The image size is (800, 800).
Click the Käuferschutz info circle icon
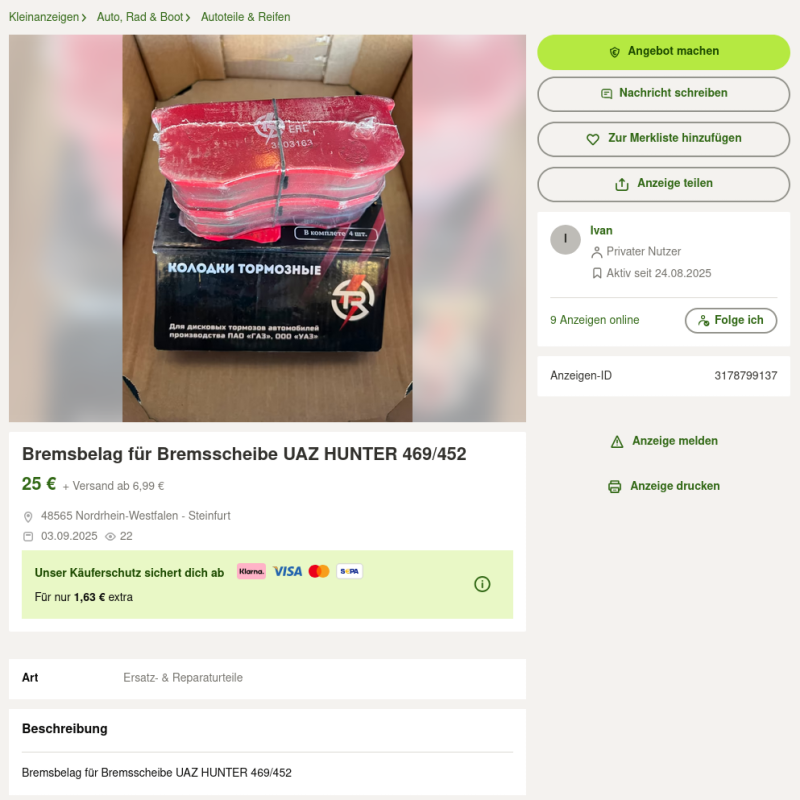482,584
